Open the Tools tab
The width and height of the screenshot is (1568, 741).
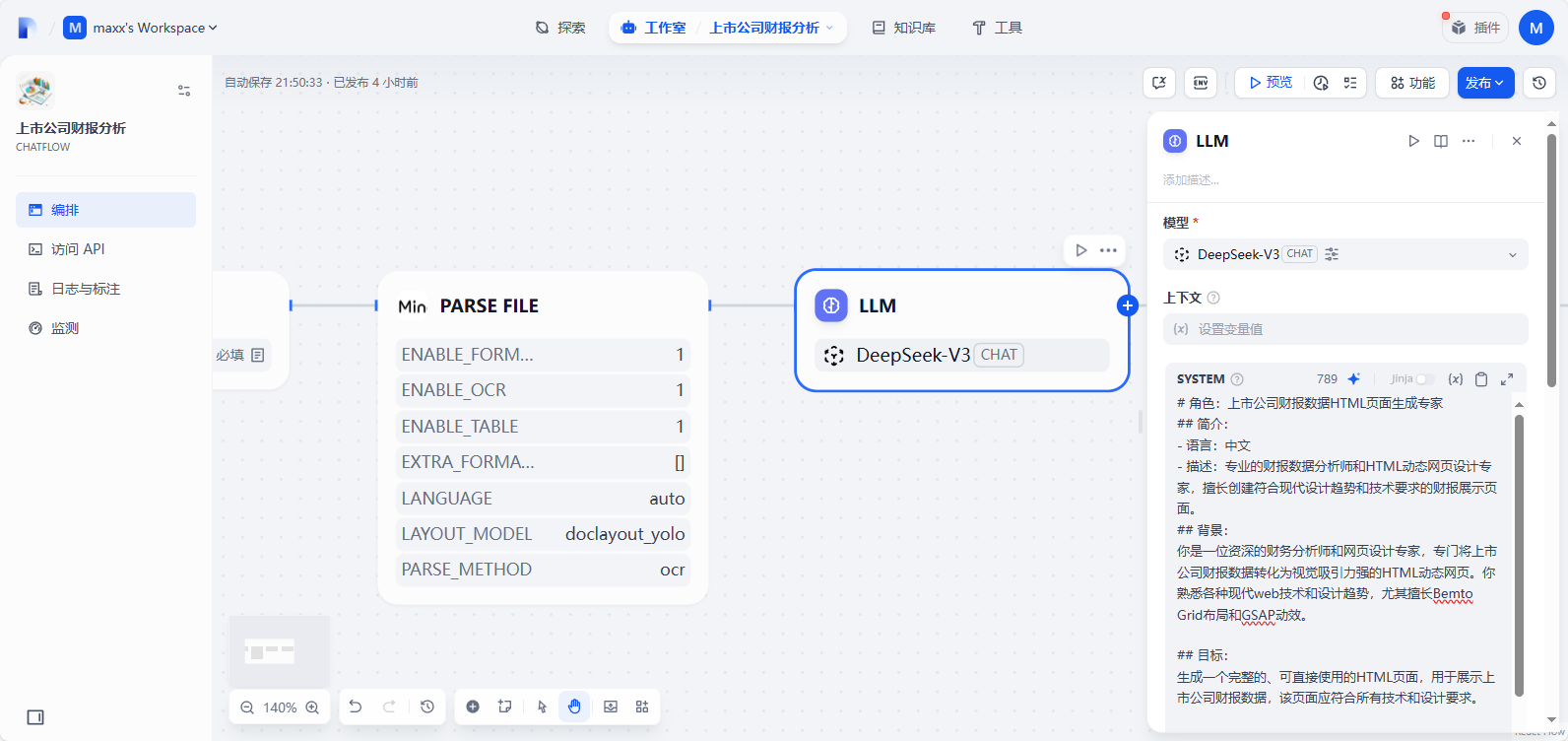pyautogui.click(x=998, y=28)
